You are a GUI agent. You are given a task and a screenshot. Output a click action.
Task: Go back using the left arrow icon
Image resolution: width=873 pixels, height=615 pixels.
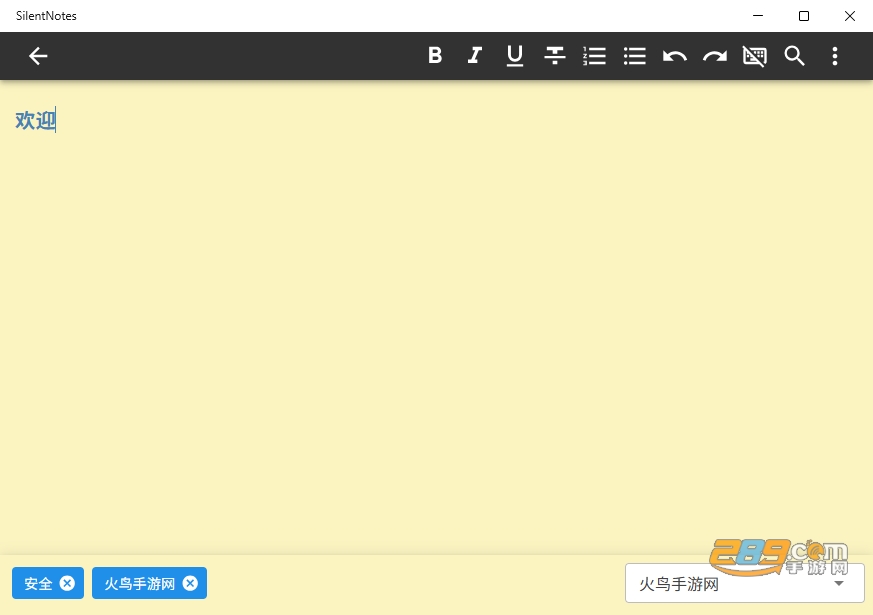(38, 56)
